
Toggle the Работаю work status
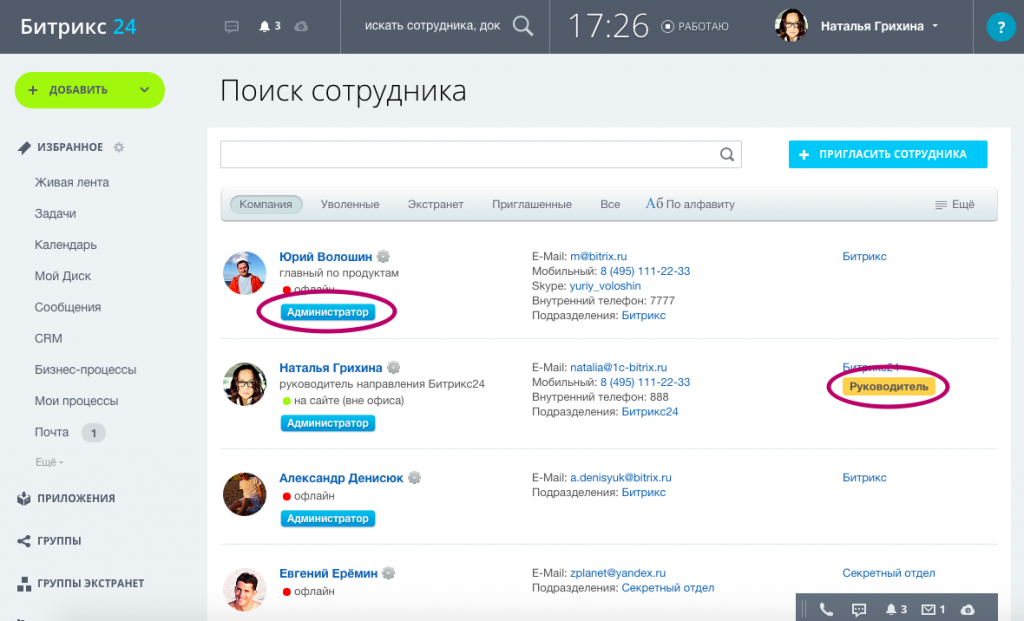point(695,27)
